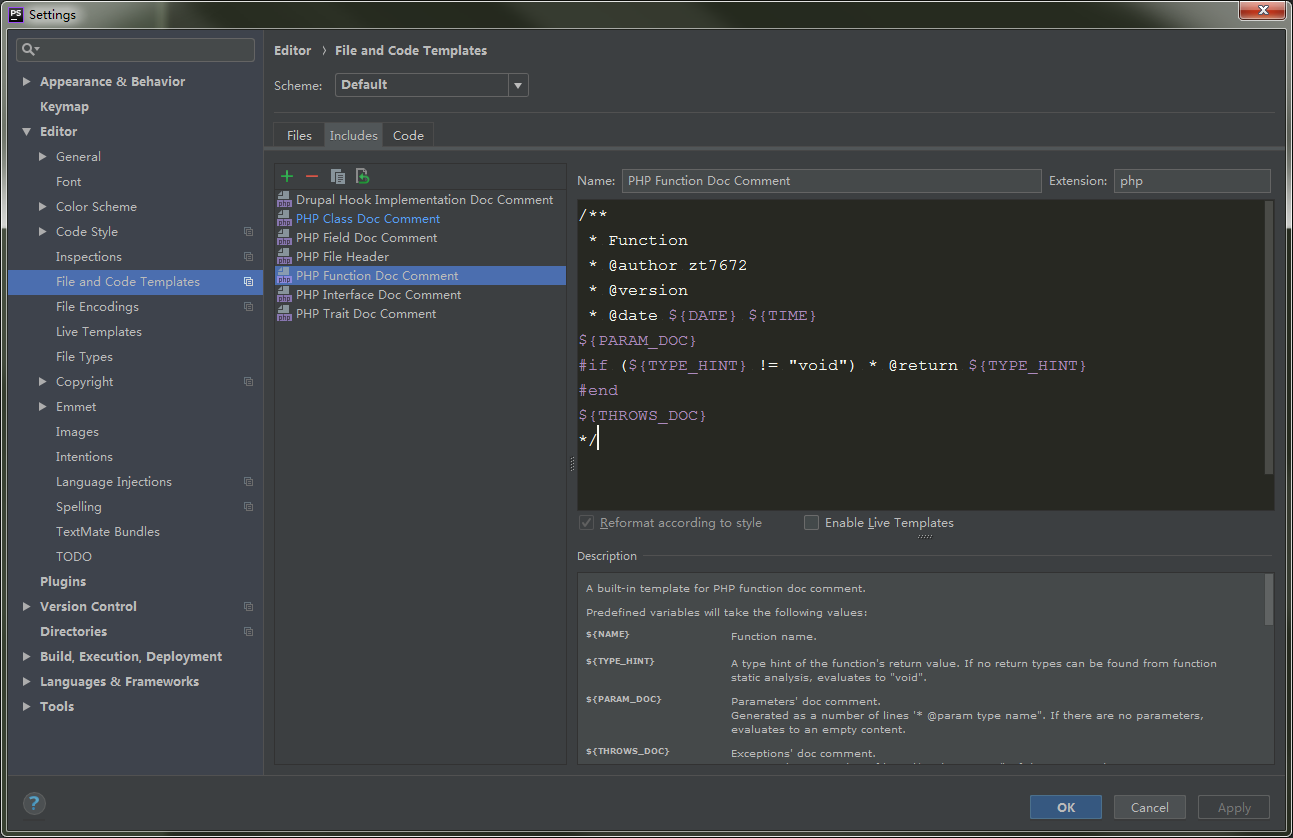The height and width of the screenshot is (838, 1293).
Task: Collapse the Editor section
Action: (x=27, y=132)
